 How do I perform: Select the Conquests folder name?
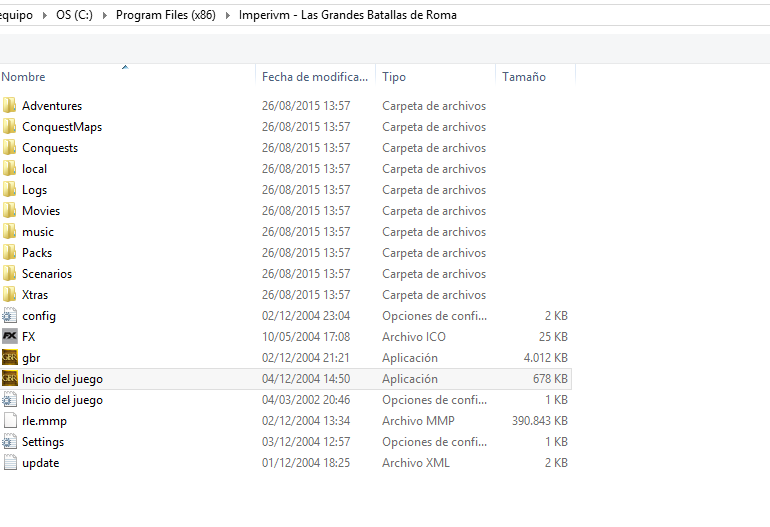(x=50, y=148)
